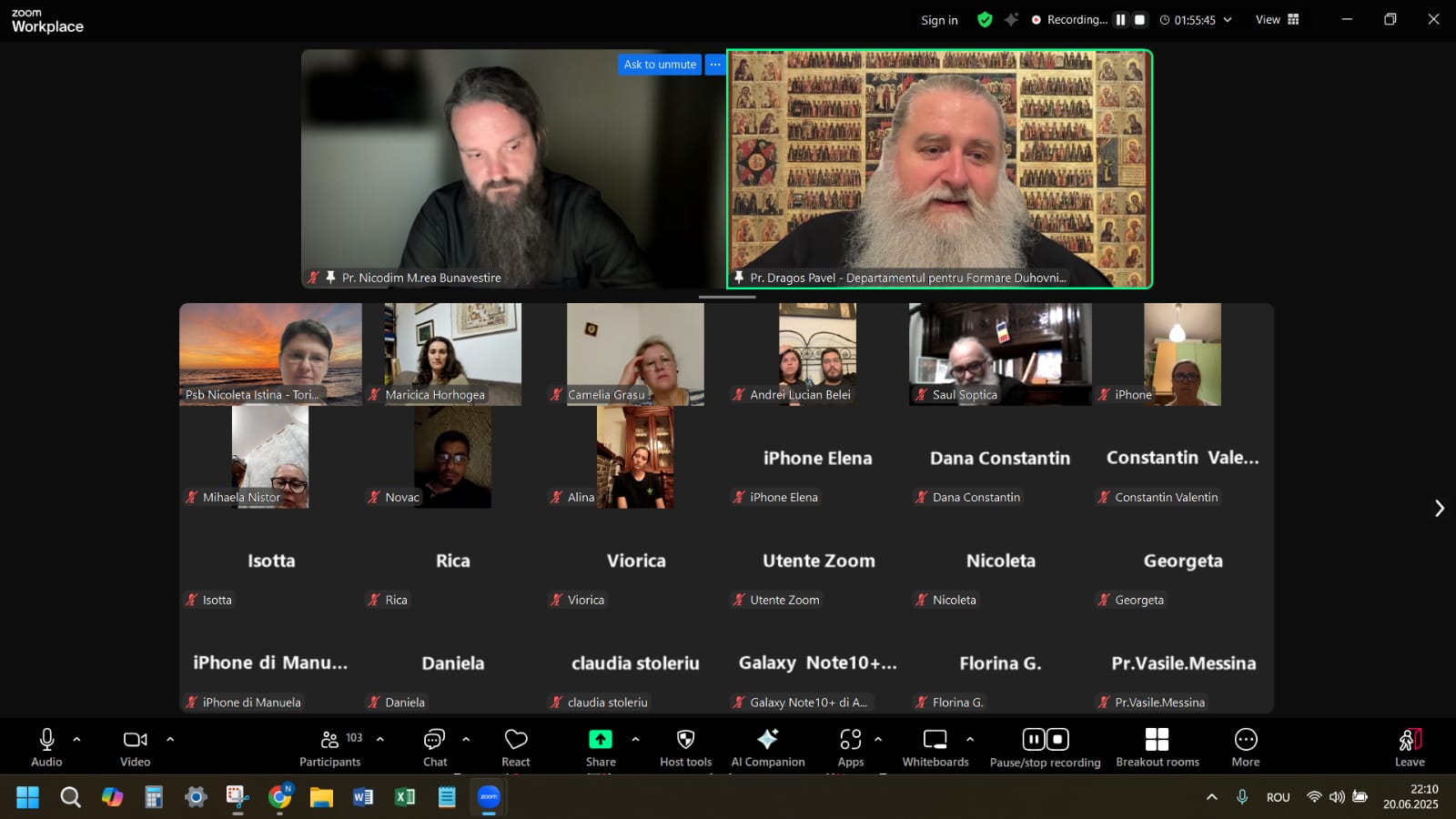1456x819 pixels.
Task: Open Host tools shield
Action: point(686,746)
